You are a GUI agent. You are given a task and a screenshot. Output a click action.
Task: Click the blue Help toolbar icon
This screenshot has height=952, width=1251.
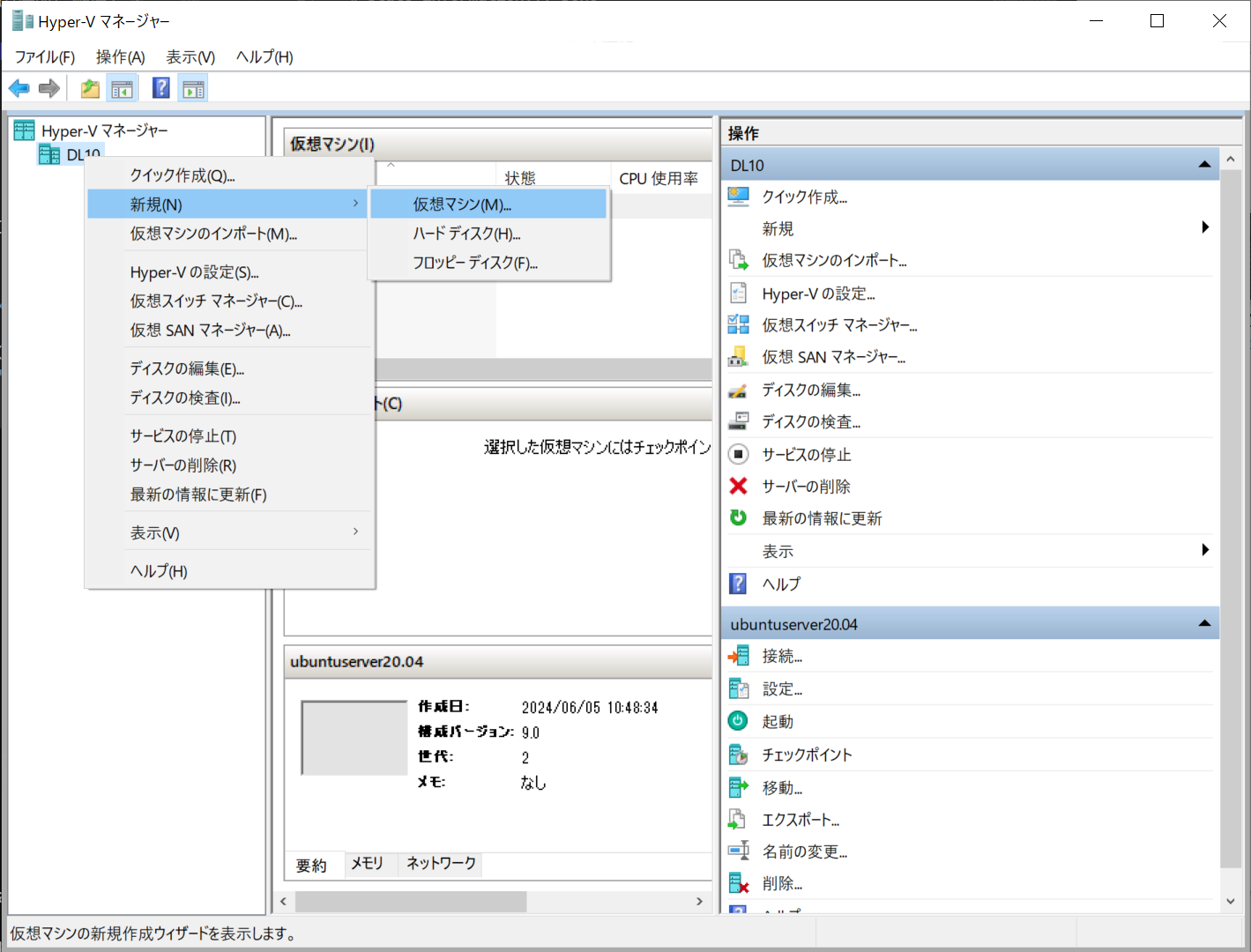coord(161,88)
